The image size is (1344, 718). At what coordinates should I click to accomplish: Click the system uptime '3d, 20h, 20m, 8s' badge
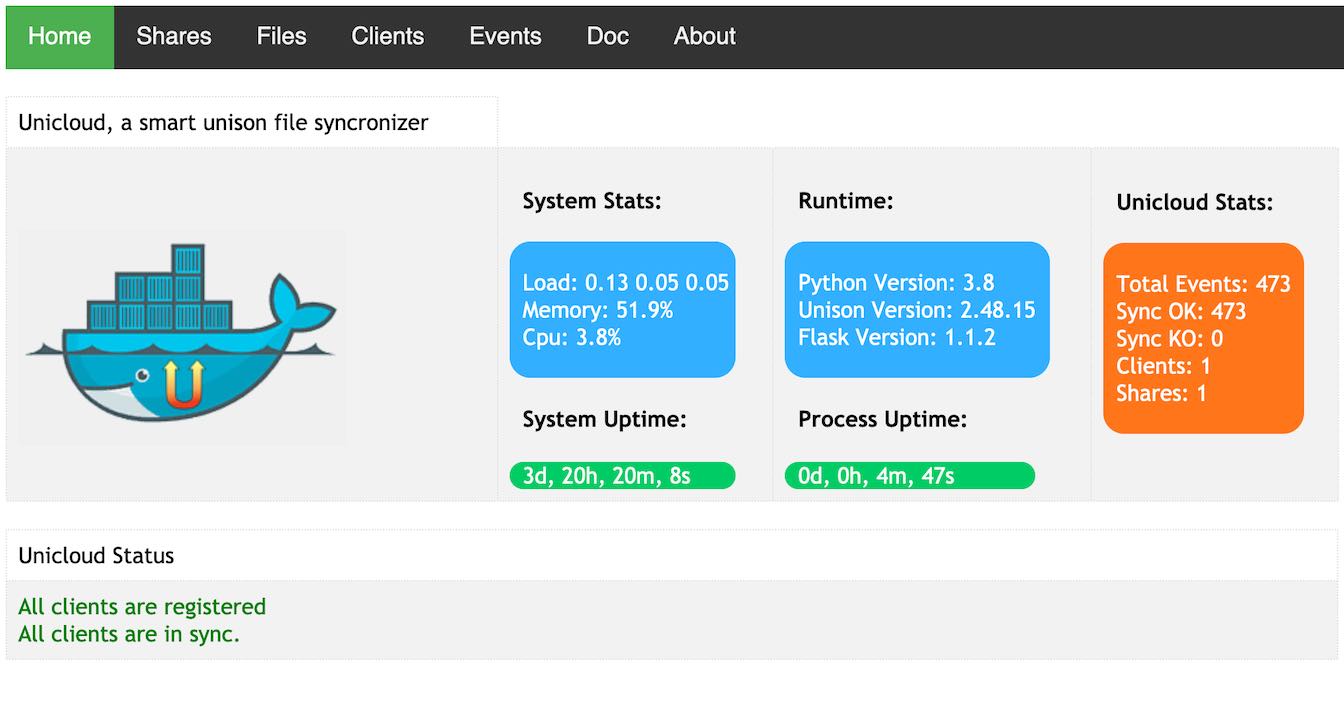[622, 476]
